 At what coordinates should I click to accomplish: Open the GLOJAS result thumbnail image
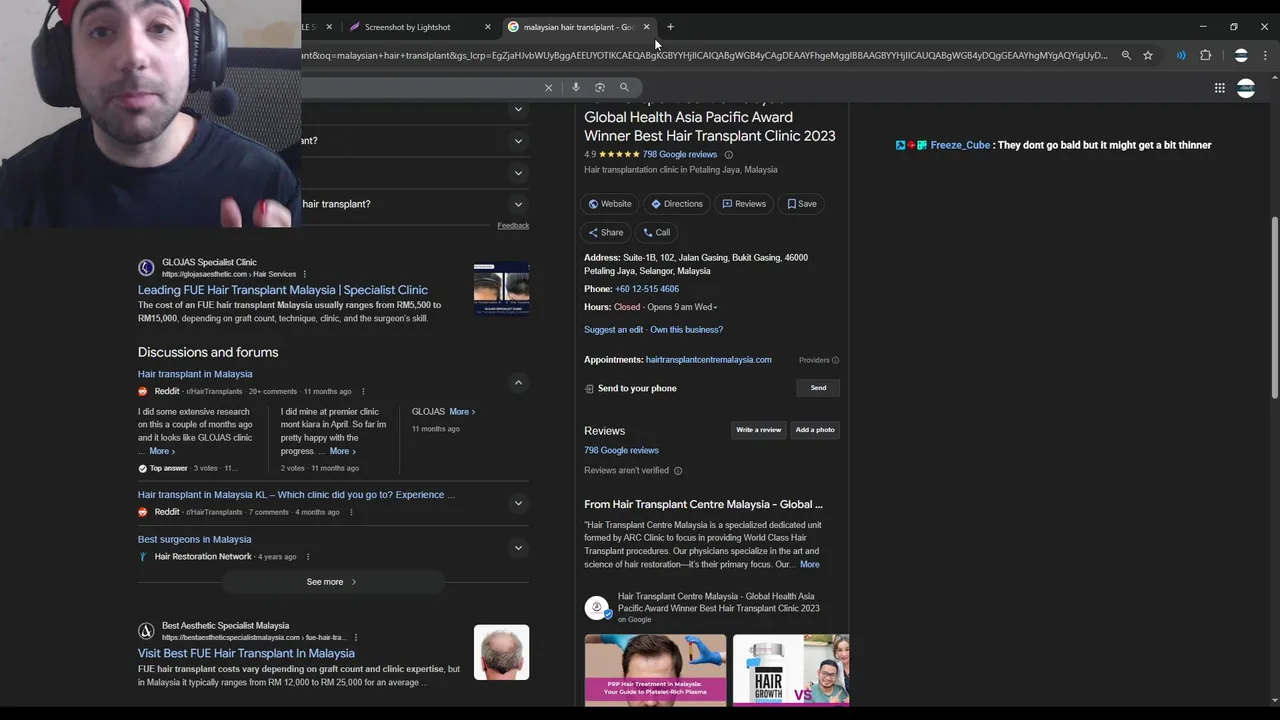pyautogui.click(x=501, y=289)
